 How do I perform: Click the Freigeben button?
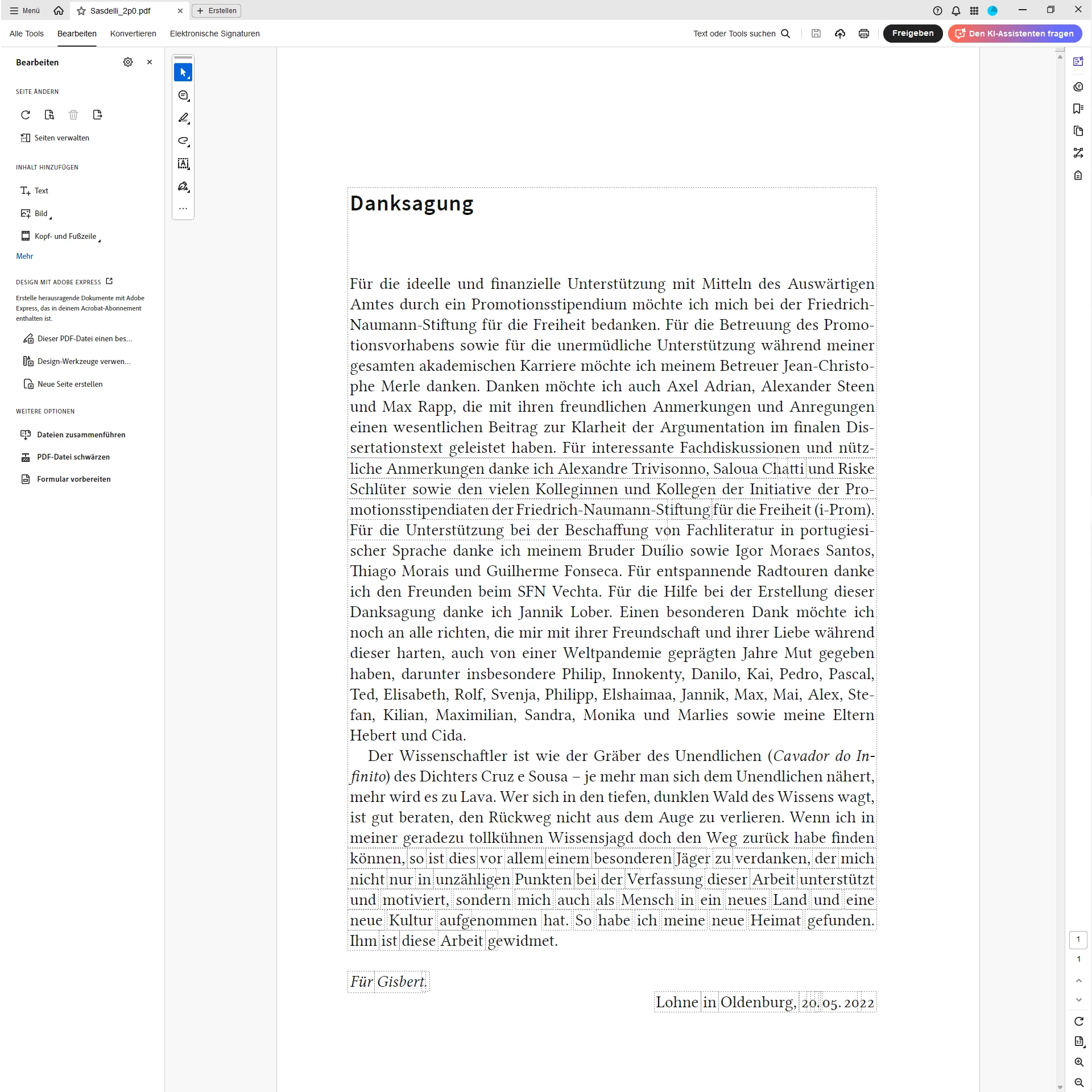coord(912,34)
